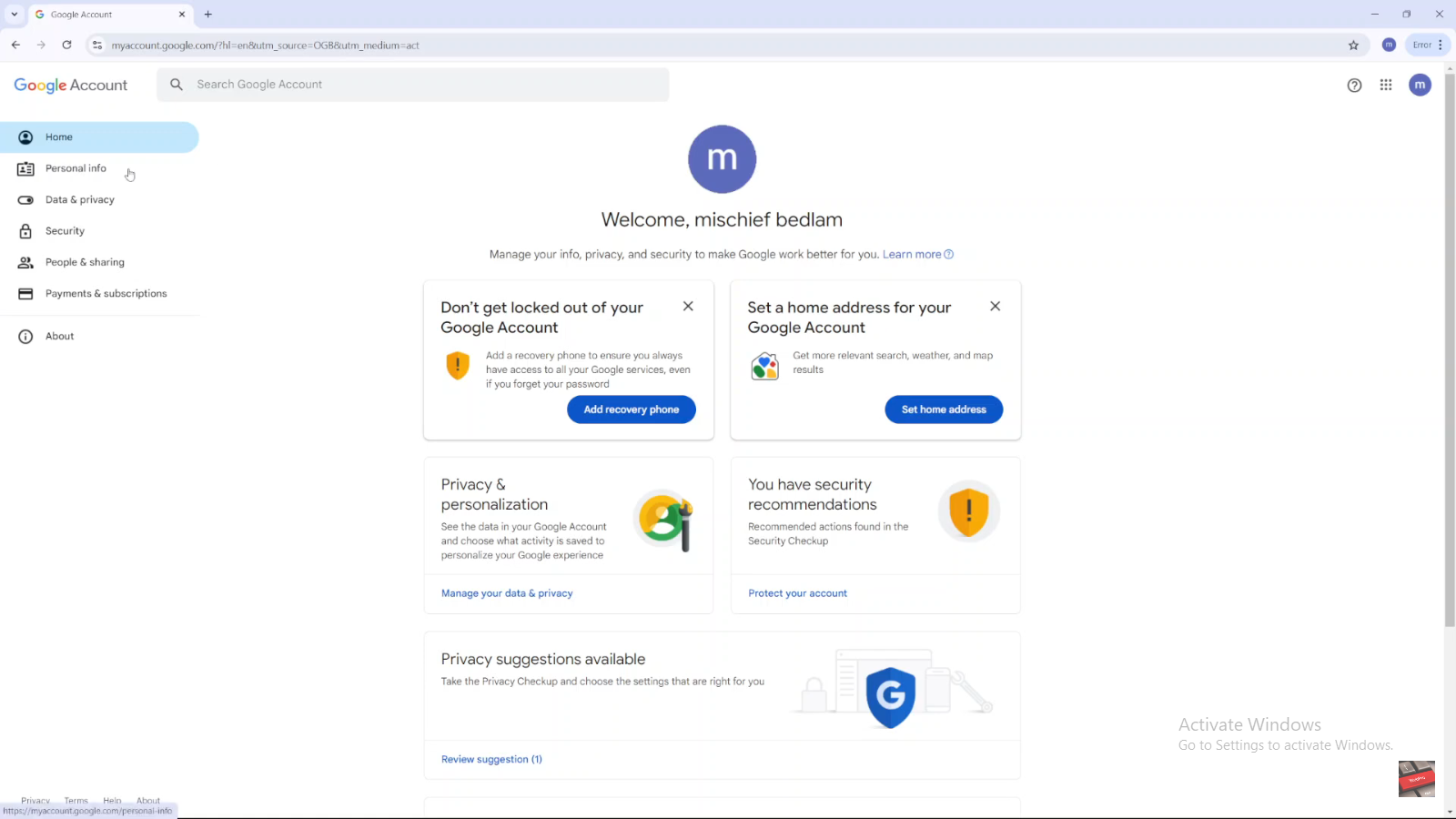
Task: Open the account avatar in page header
Action: click(1420, 85)
